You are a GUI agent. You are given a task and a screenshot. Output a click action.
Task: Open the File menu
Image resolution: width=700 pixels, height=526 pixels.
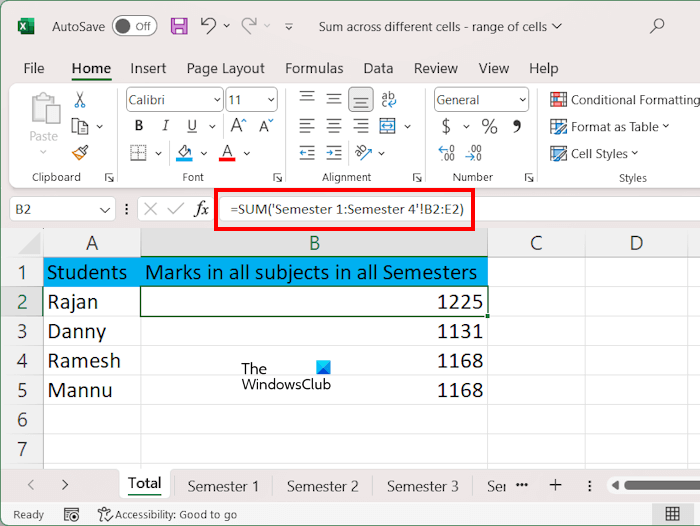34,68
